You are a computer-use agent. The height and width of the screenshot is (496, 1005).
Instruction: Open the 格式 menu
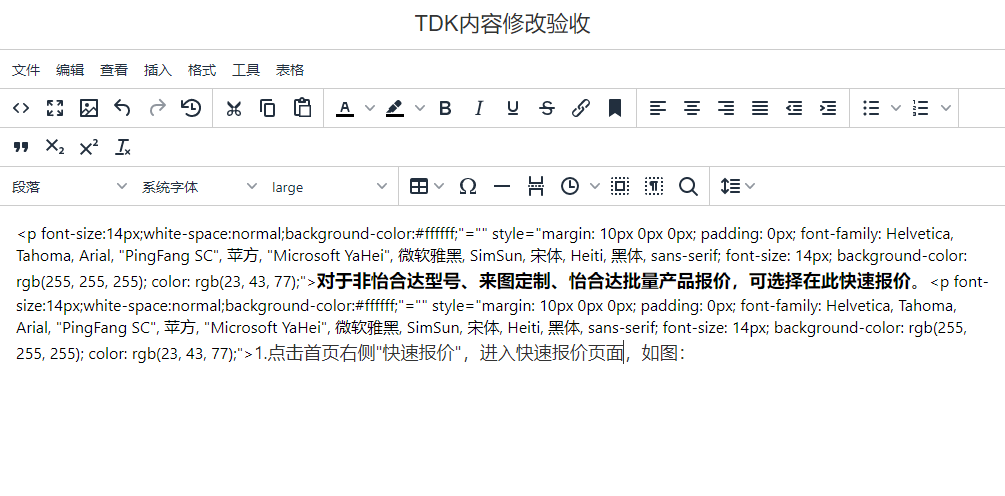(202, 70)
